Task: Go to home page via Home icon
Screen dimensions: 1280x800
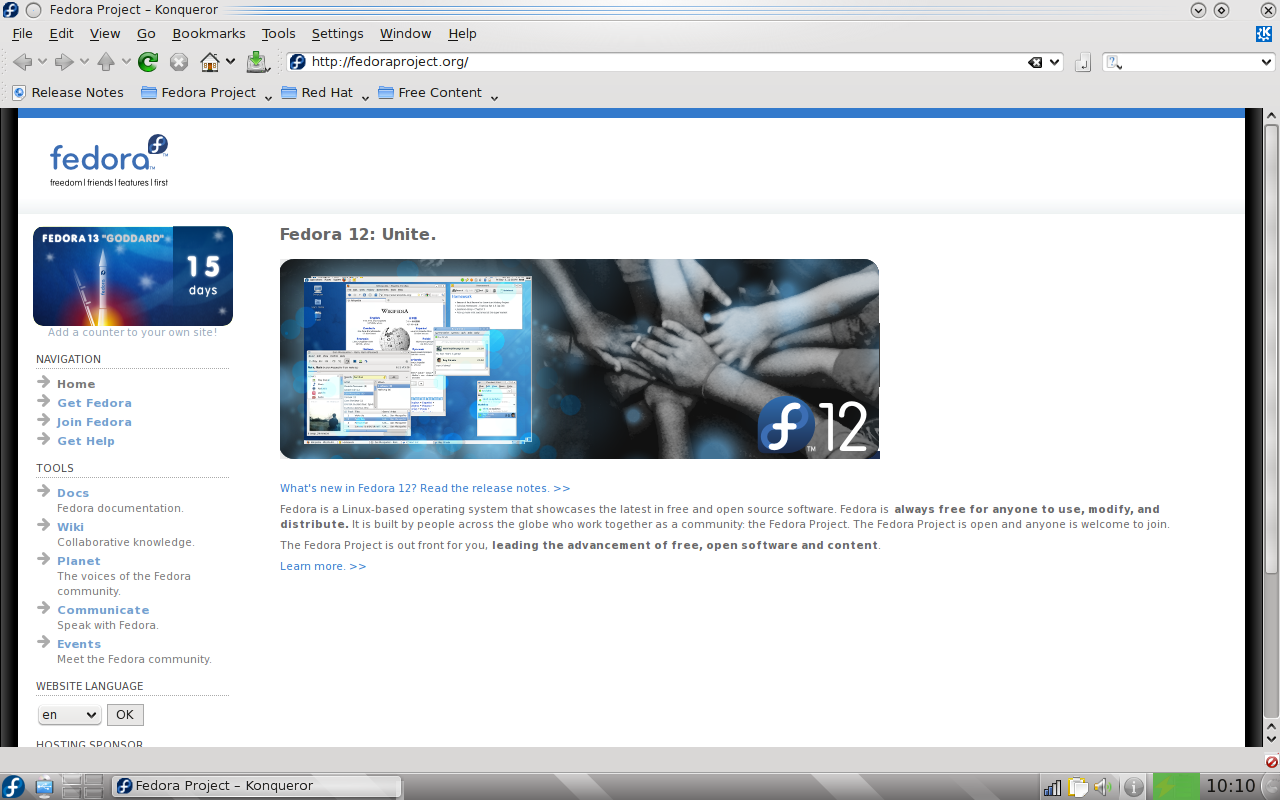Action: click(210, 62)
